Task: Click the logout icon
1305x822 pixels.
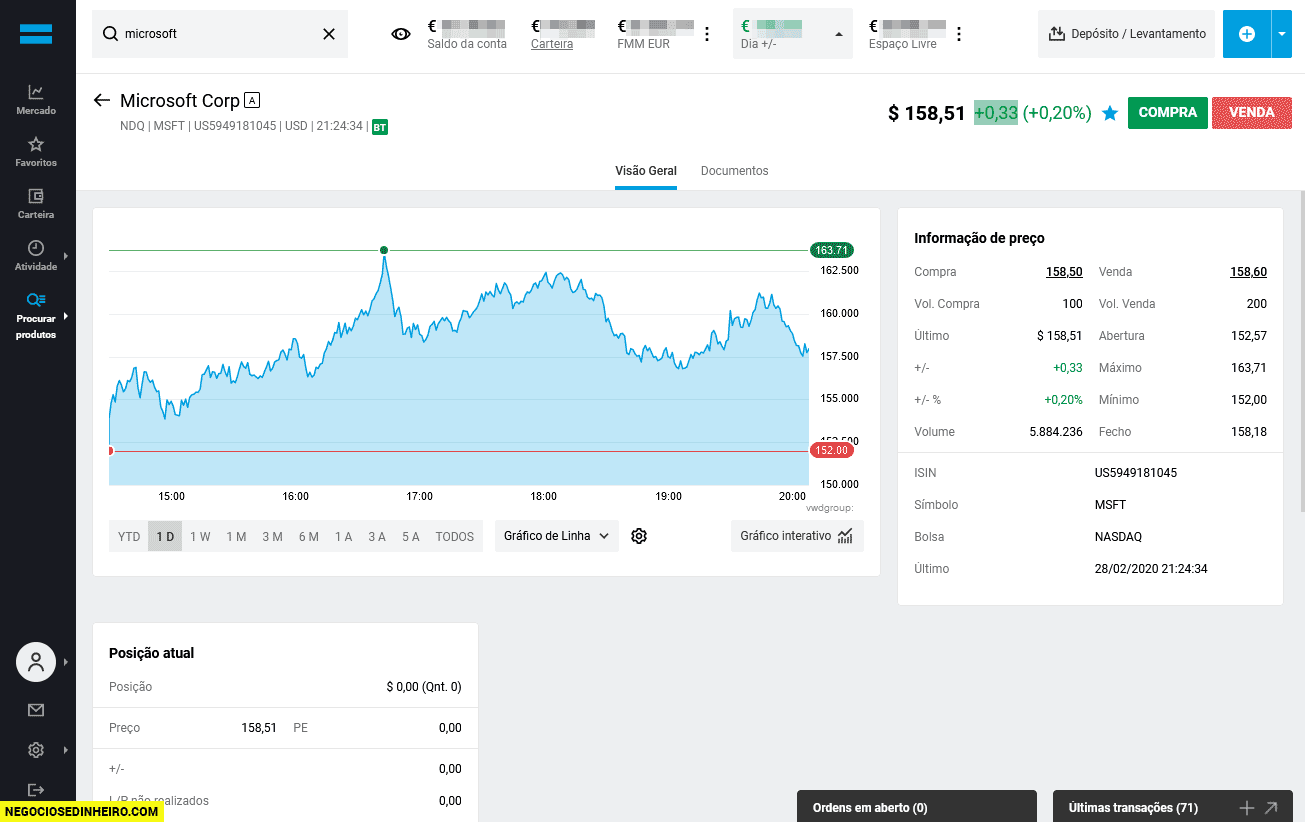Action: coord(36,790)
